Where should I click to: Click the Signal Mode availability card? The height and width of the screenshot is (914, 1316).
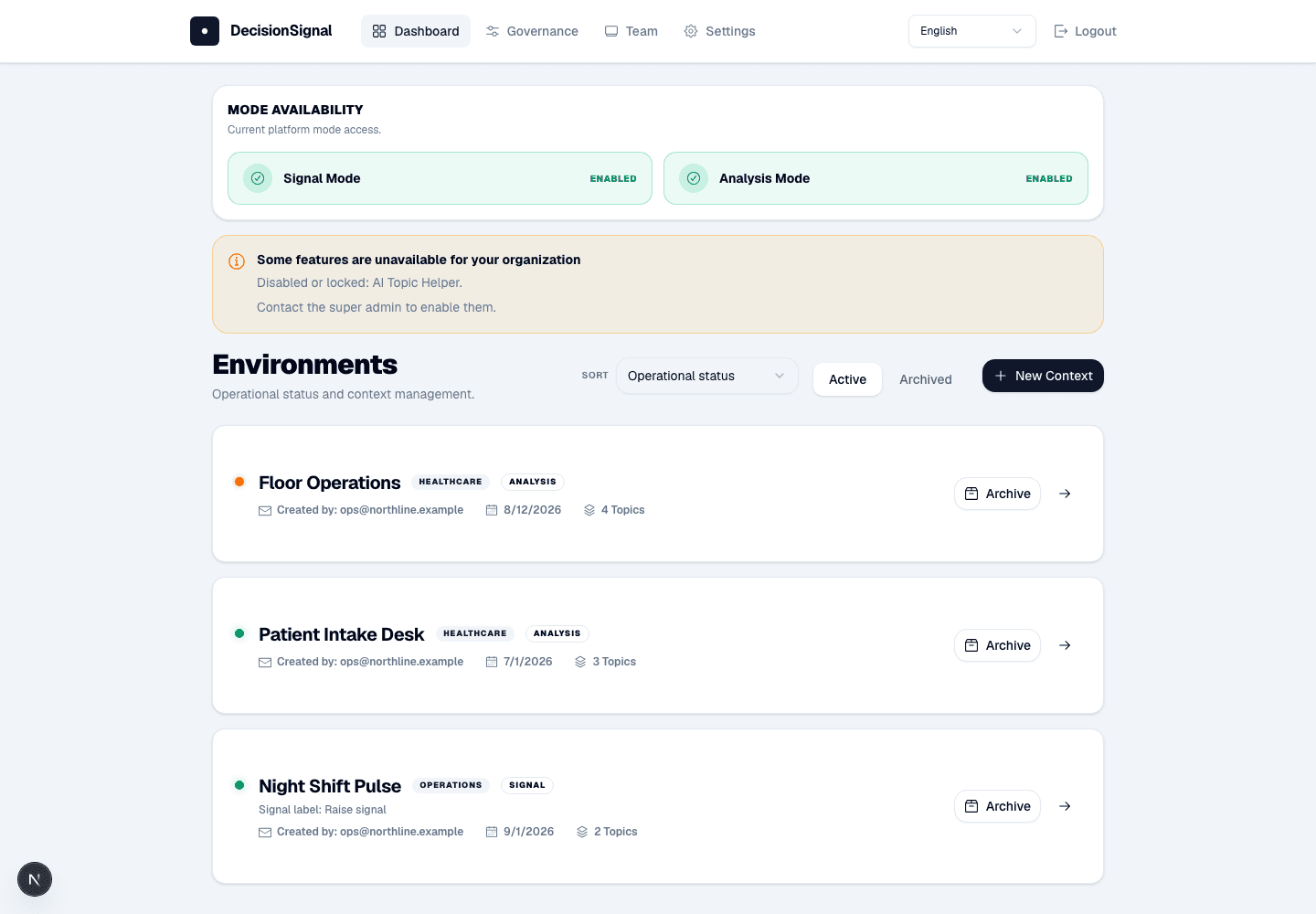point(440,178)
